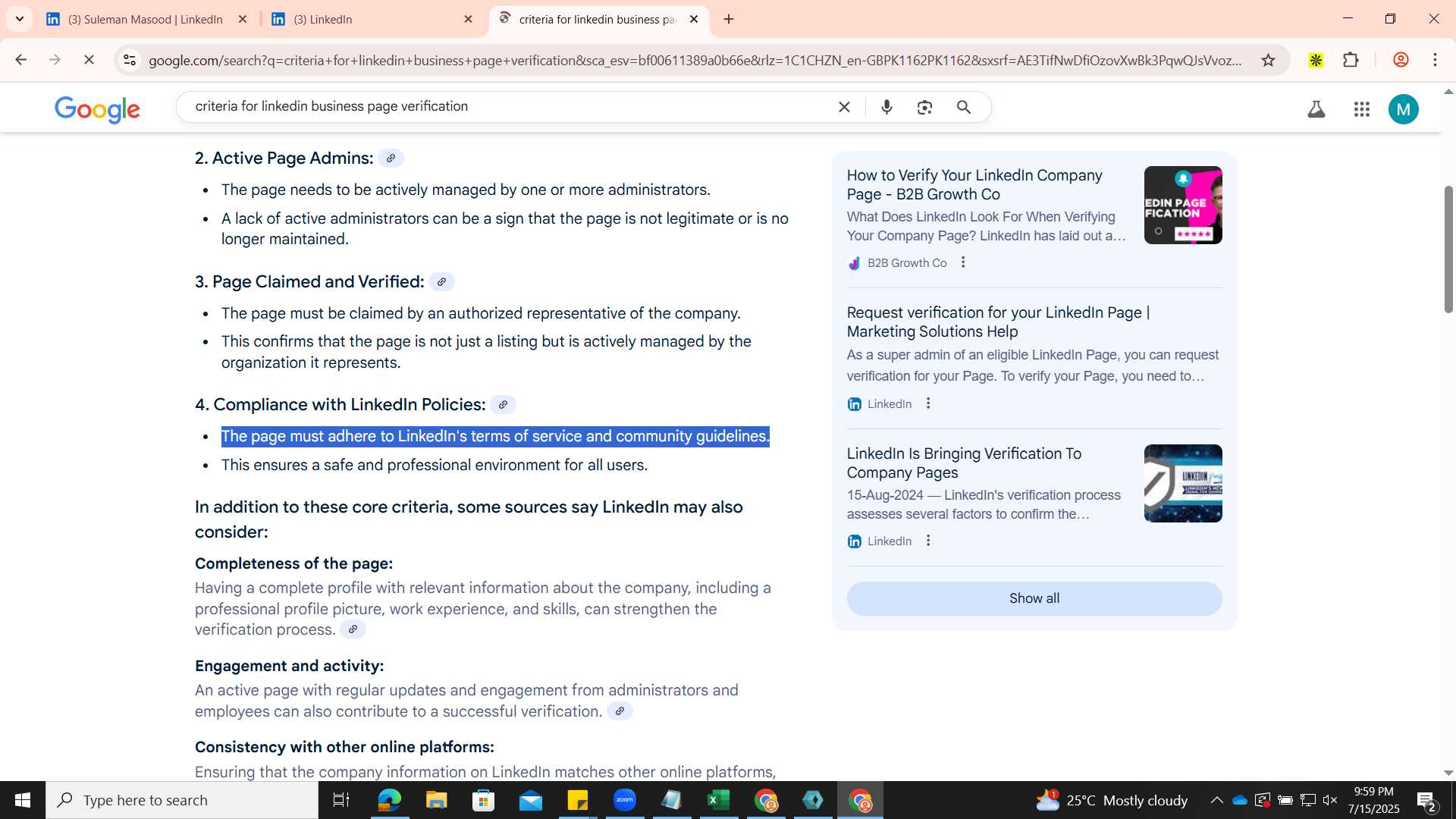Open source link after Completeness paragraph
The height and width of the screenshot is (819, 1456).
(x=353, y=629)
